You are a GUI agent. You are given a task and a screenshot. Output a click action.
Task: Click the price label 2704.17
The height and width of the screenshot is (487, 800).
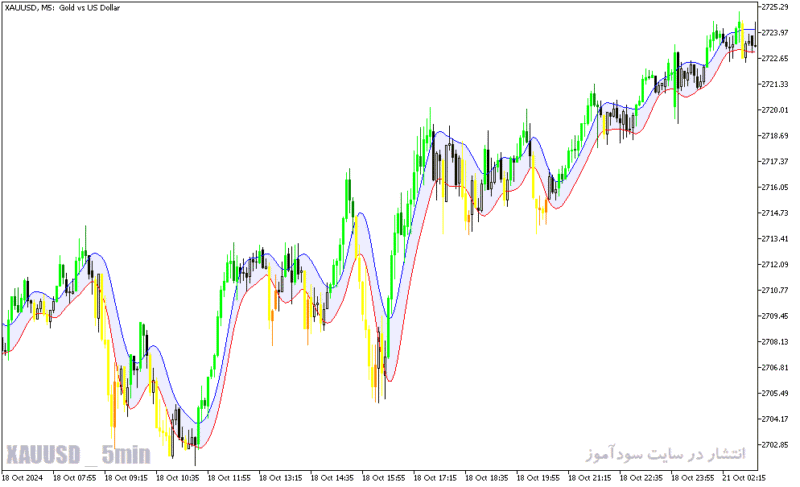774,419
